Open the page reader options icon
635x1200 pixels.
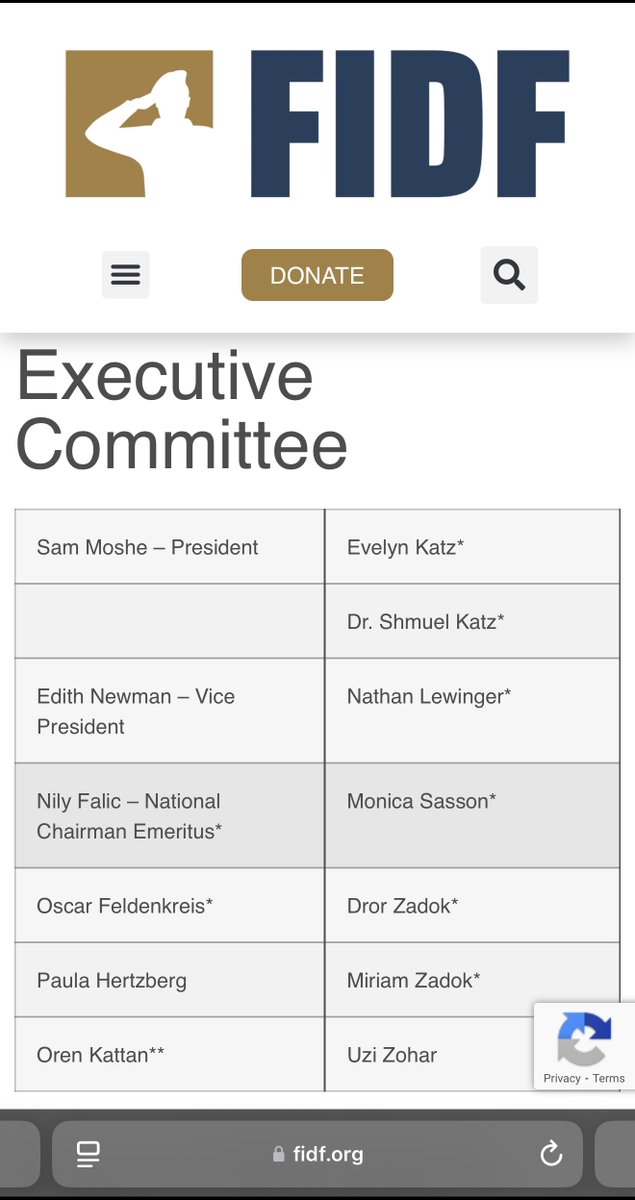click(88, 1154)
